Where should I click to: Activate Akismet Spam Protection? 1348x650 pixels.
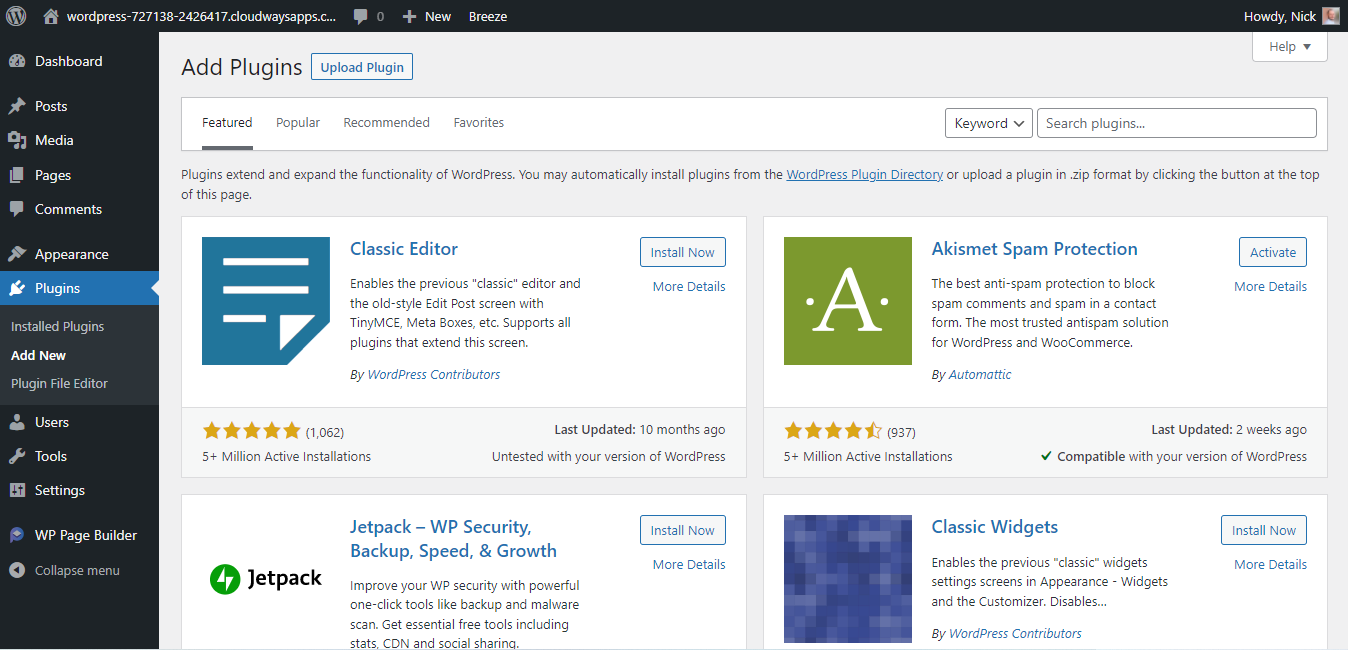tap(1272, 252)
